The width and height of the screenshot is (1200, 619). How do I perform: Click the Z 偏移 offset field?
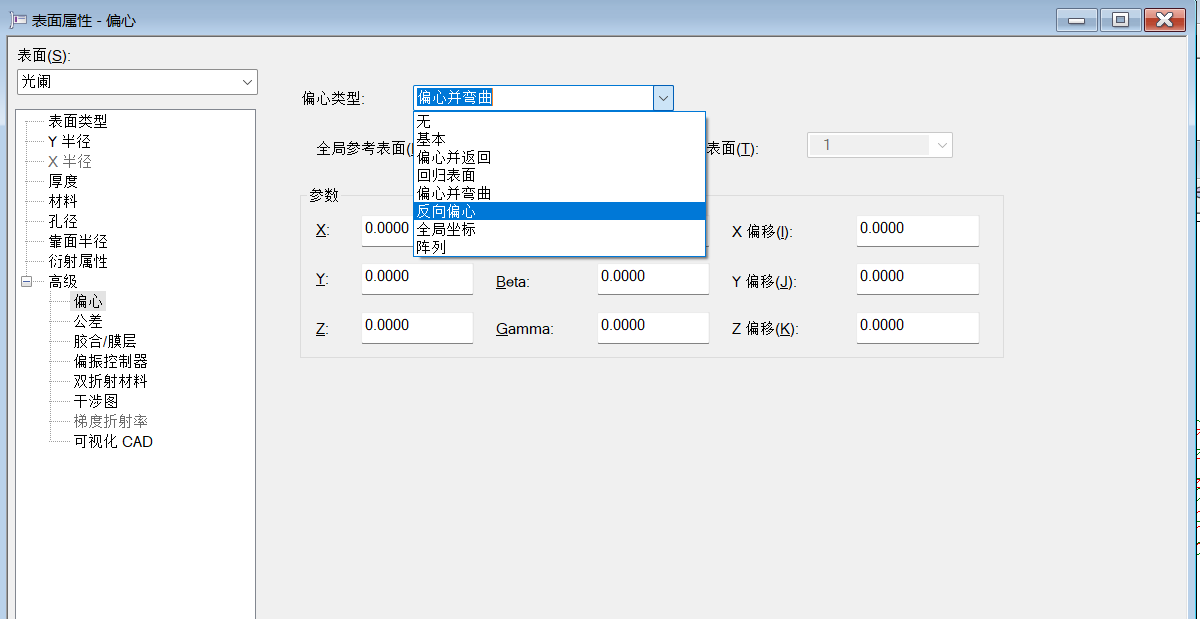(916, 327)
